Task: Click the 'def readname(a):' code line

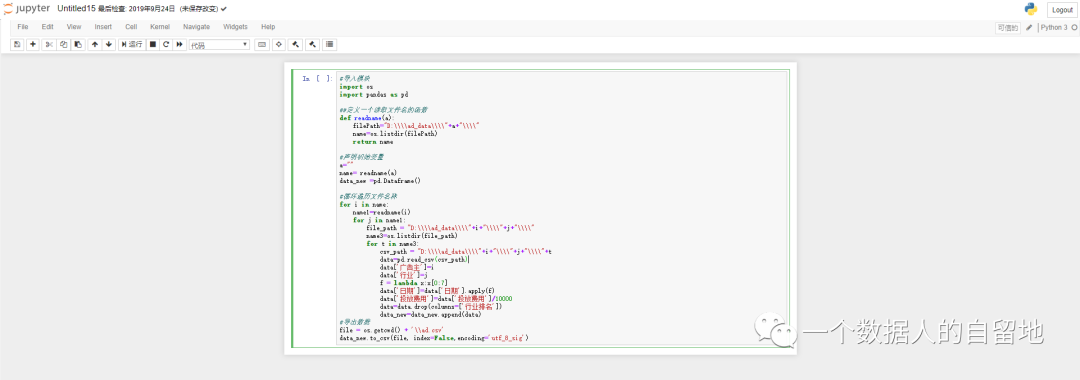Action: point(367,118)
